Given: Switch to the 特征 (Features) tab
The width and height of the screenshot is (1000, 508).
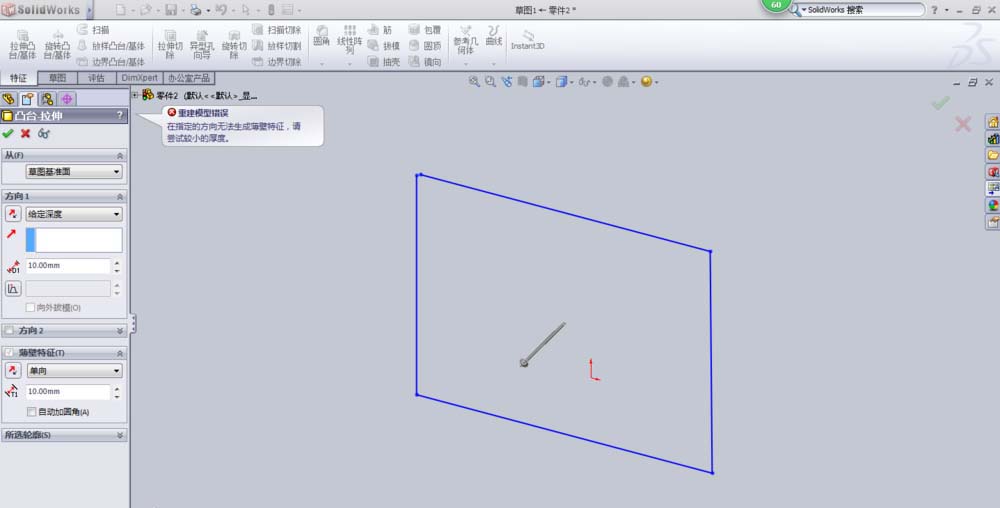Looking at the screenshot, I should (18, 78).
